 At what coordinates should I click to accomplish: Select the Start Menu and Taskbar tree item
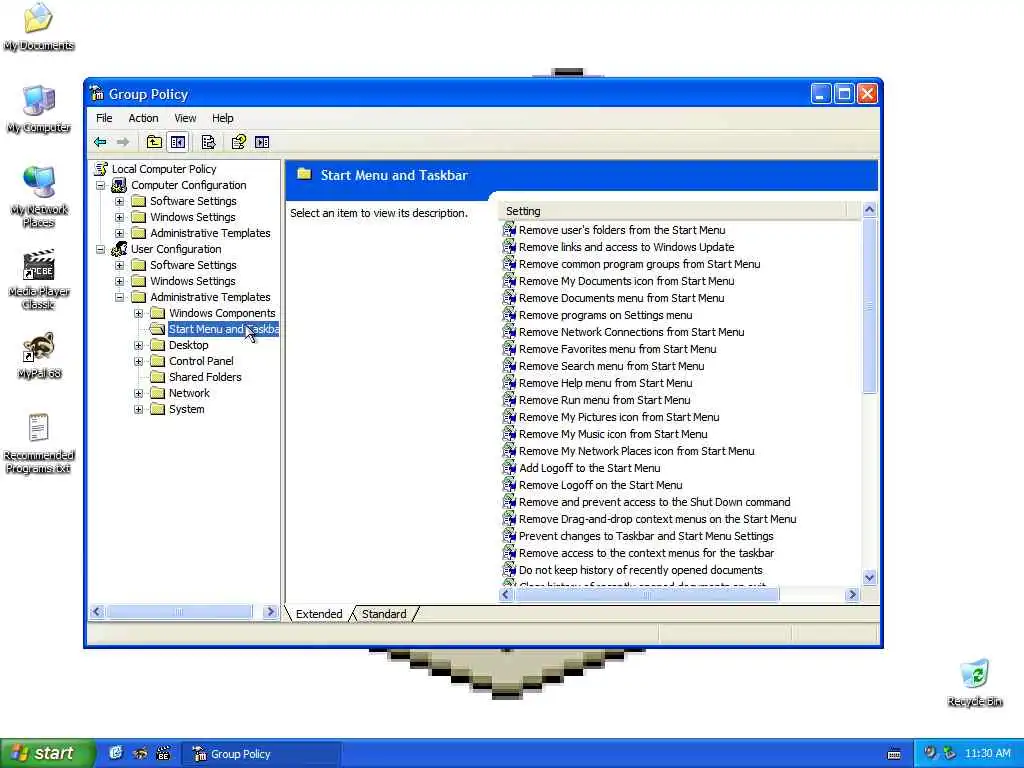click(223, 329)
